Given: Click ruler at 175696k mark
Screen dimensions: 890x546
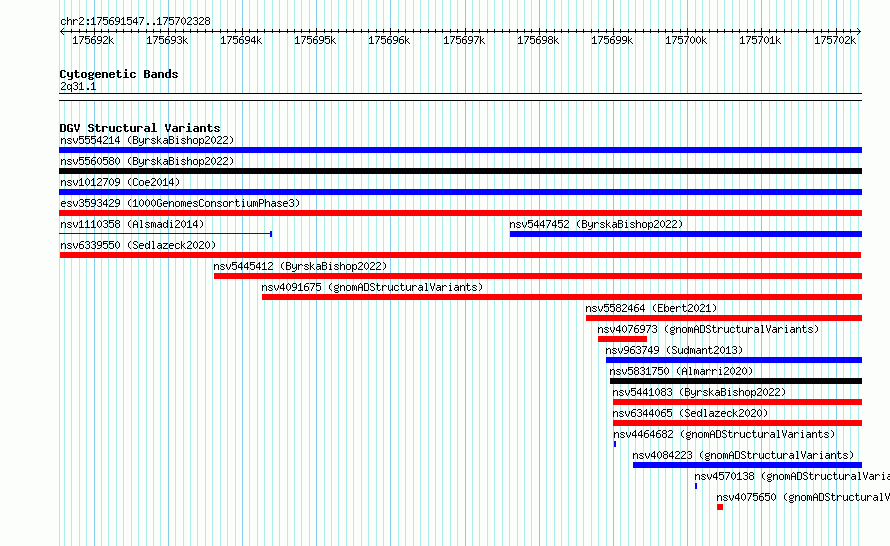Looking at the screenshot, I should [389, 40].
